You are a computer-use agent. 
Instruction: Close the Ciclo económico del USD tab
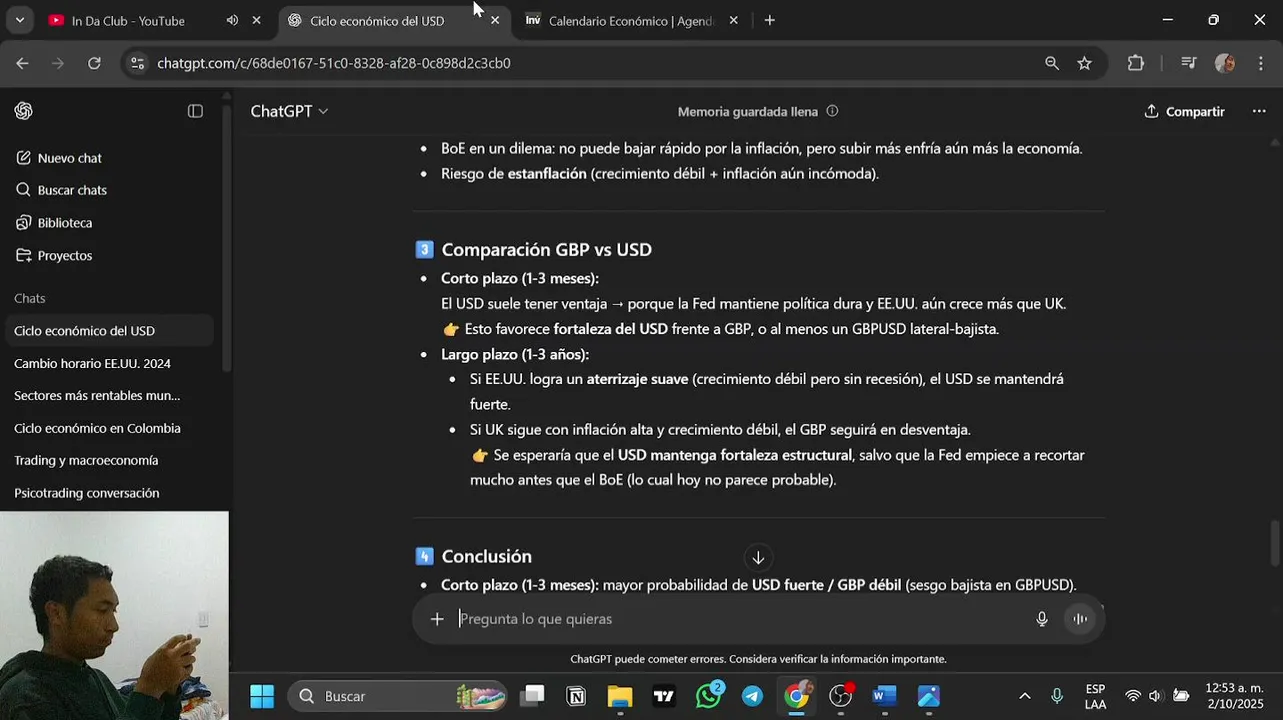494,20
